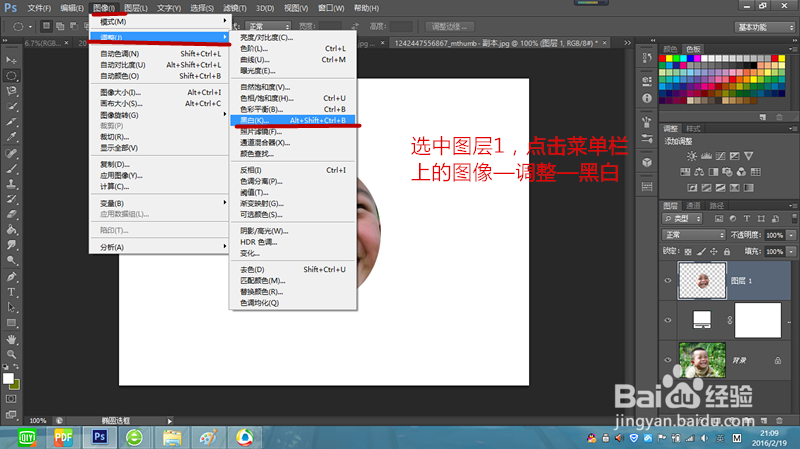The height and width of the screenshot is (449, 800).
Task: Toggle lock image pixels brush icon
Action: (x=702, y=252)
